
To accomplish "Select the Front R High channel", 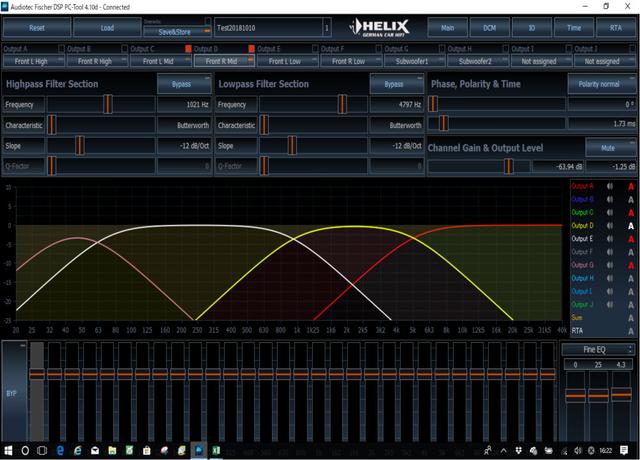I will point(97,61).
